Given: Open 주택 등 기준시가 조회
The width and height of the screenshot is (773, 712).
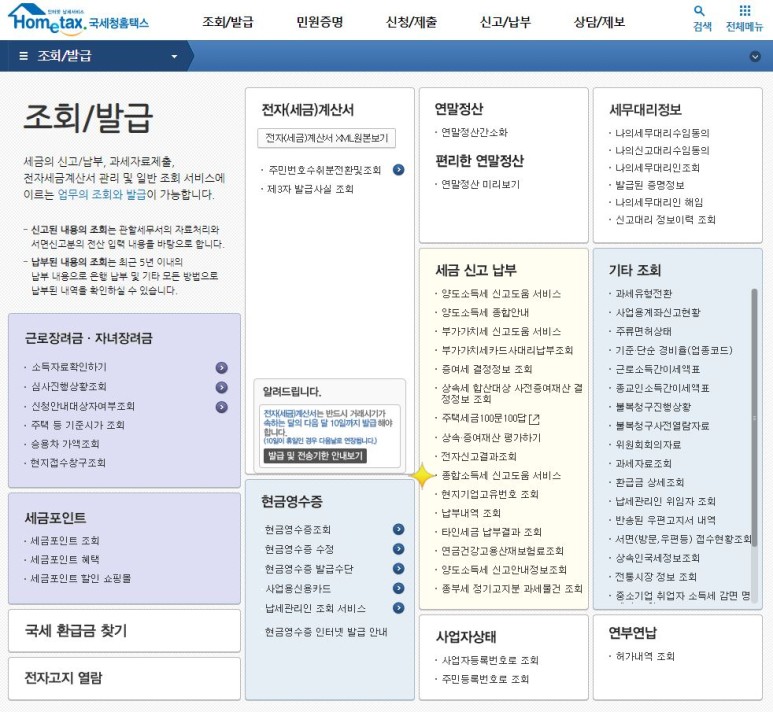Looking at the screenshot, I should 77,425.
